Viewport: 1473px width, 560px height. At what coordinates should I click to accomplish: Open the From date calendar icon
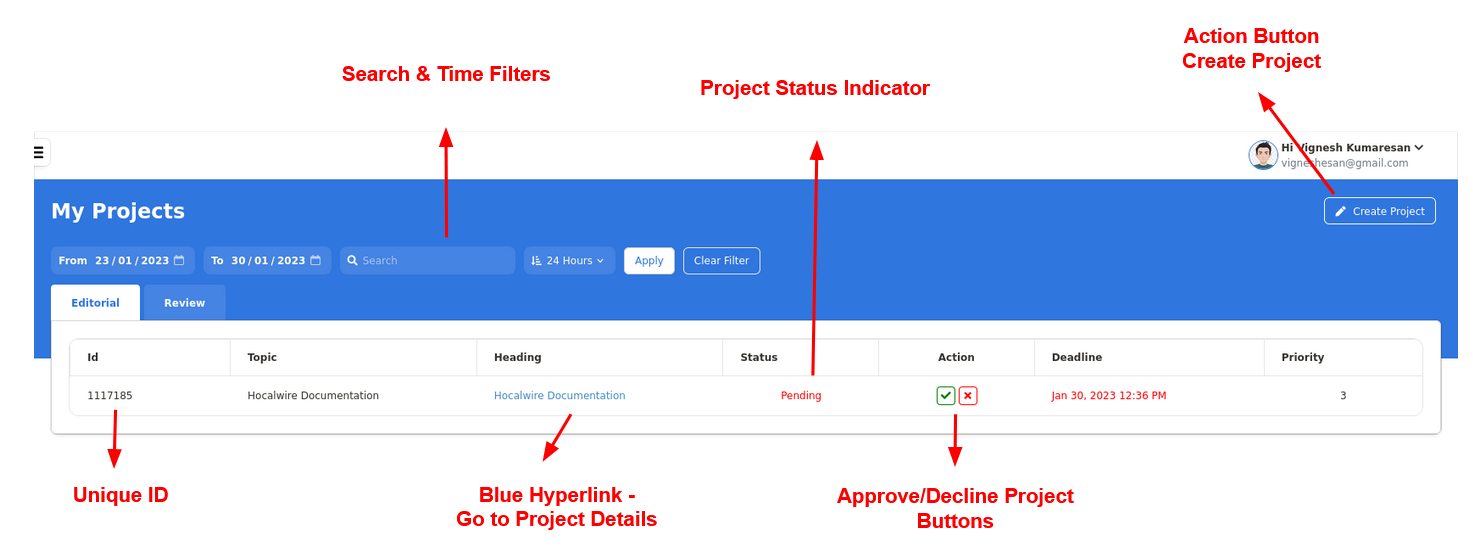pos(179,261)
